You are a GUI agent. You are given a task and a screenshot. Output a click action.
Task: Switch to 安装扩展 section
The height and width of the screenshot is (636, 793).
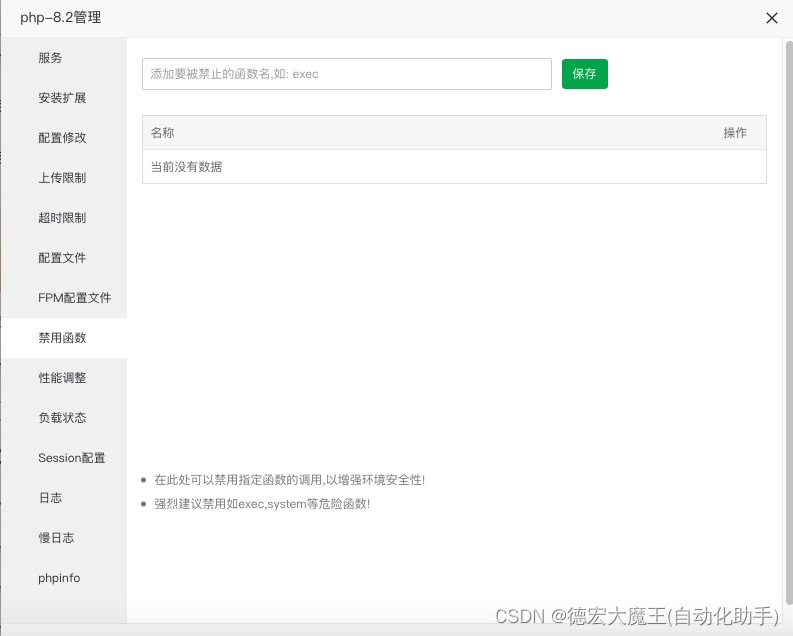[x=62, y=98]
